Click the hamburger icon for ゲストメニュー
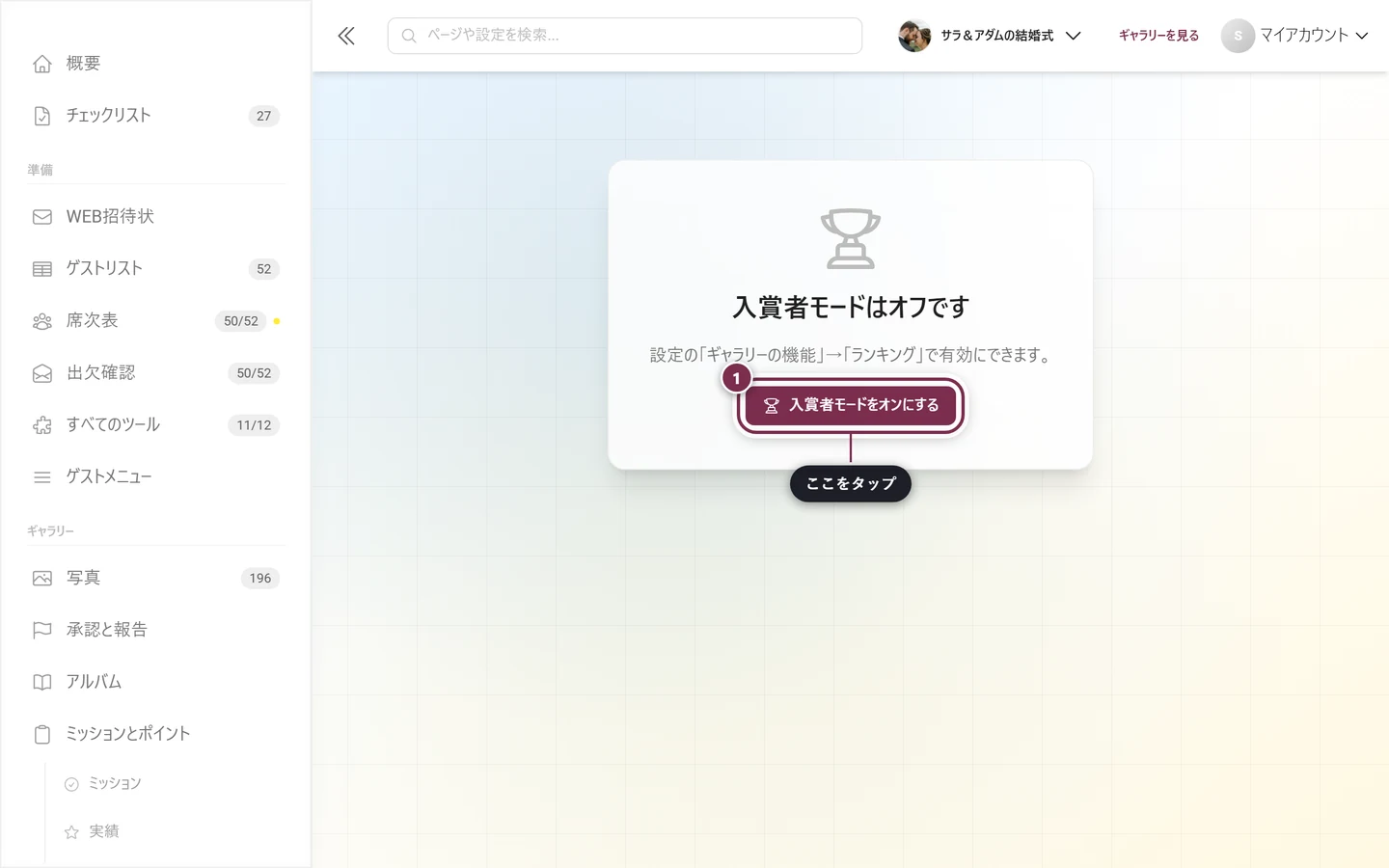 [42, 477]
